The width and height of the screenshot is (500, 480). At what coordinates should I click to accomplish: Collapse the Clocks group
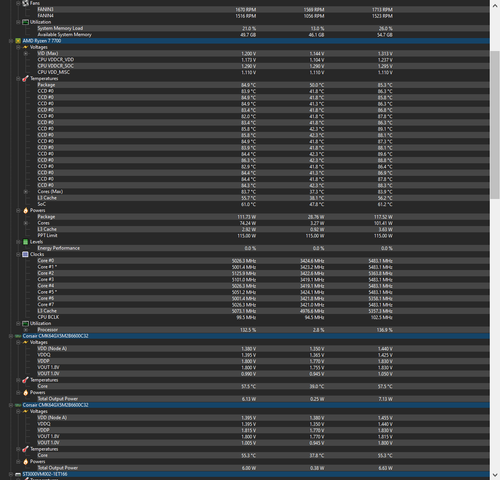click(x=18, y=254)
